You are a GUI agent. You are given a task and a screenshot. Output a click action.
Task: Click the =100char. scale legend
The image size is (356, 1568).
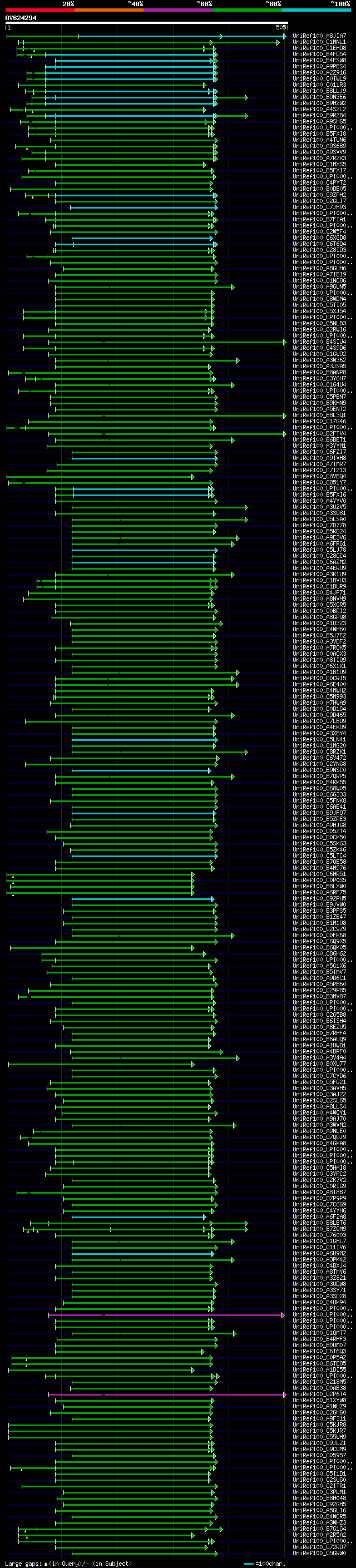tap(264, 1563)
